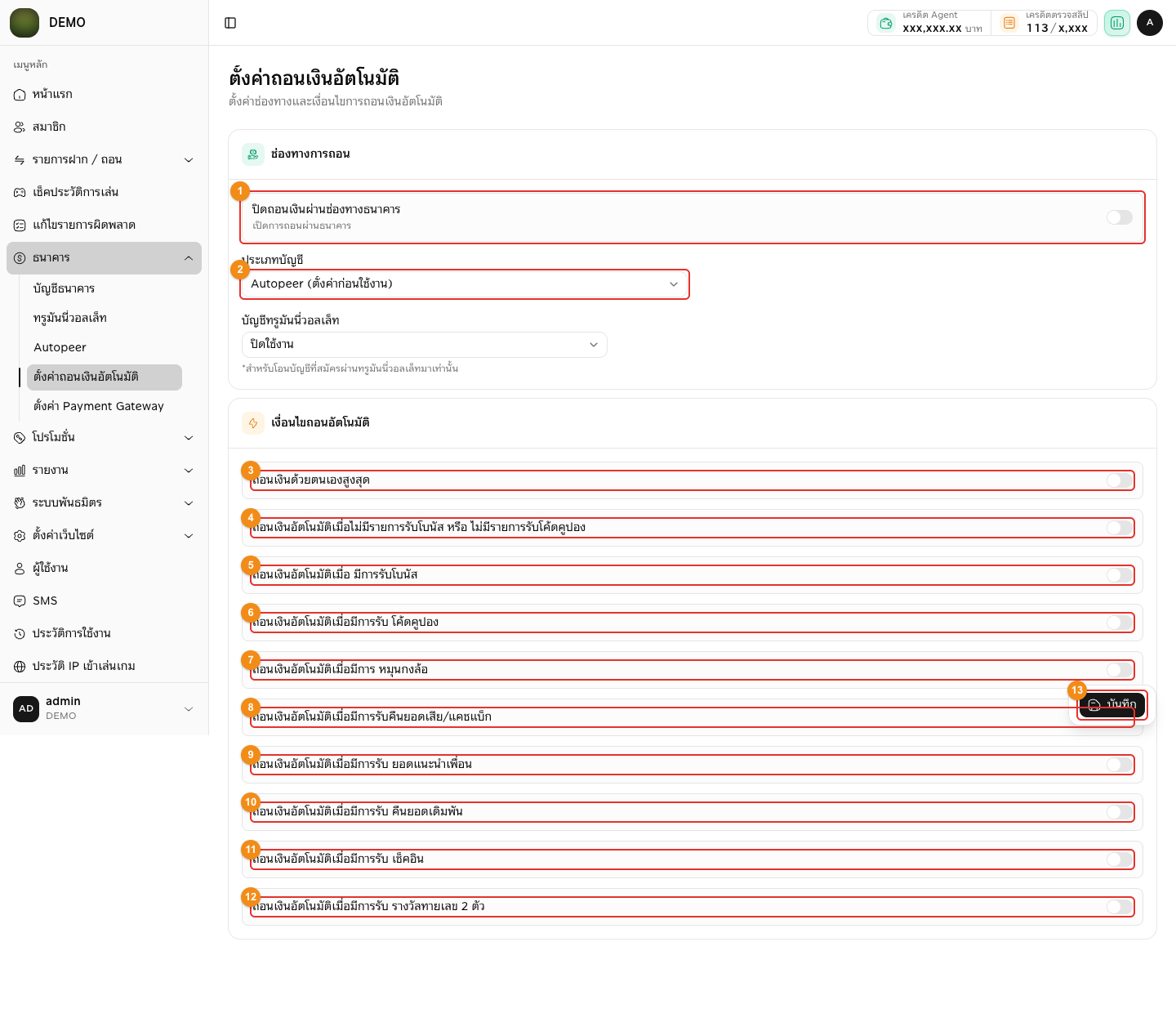Open Autopeer submenu item
The image size is (1176, 1009).
coord(105,348)
